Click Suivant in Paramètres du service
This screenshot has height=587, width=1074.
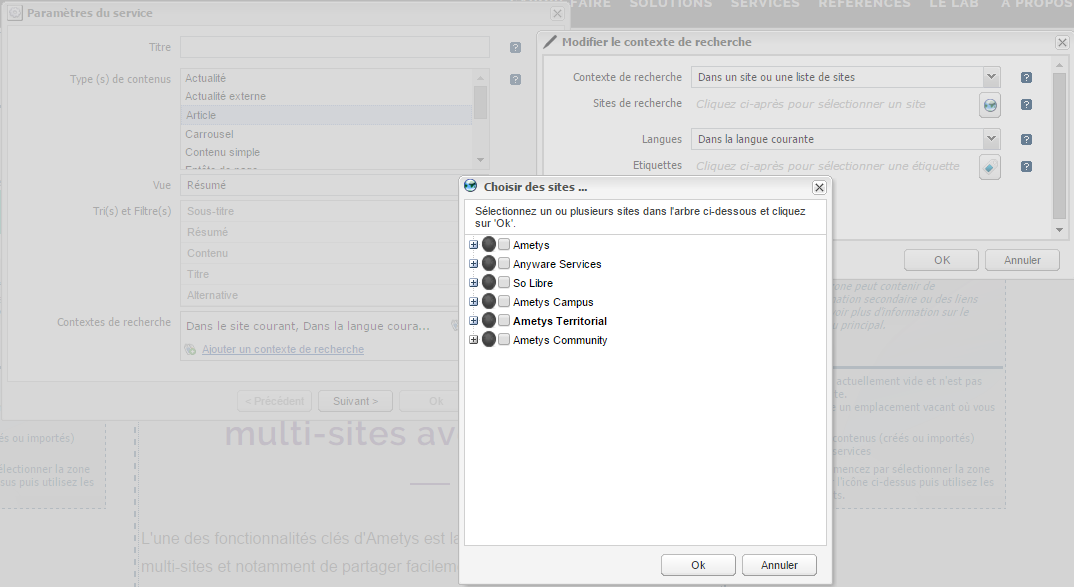click(x=355, y=401)
